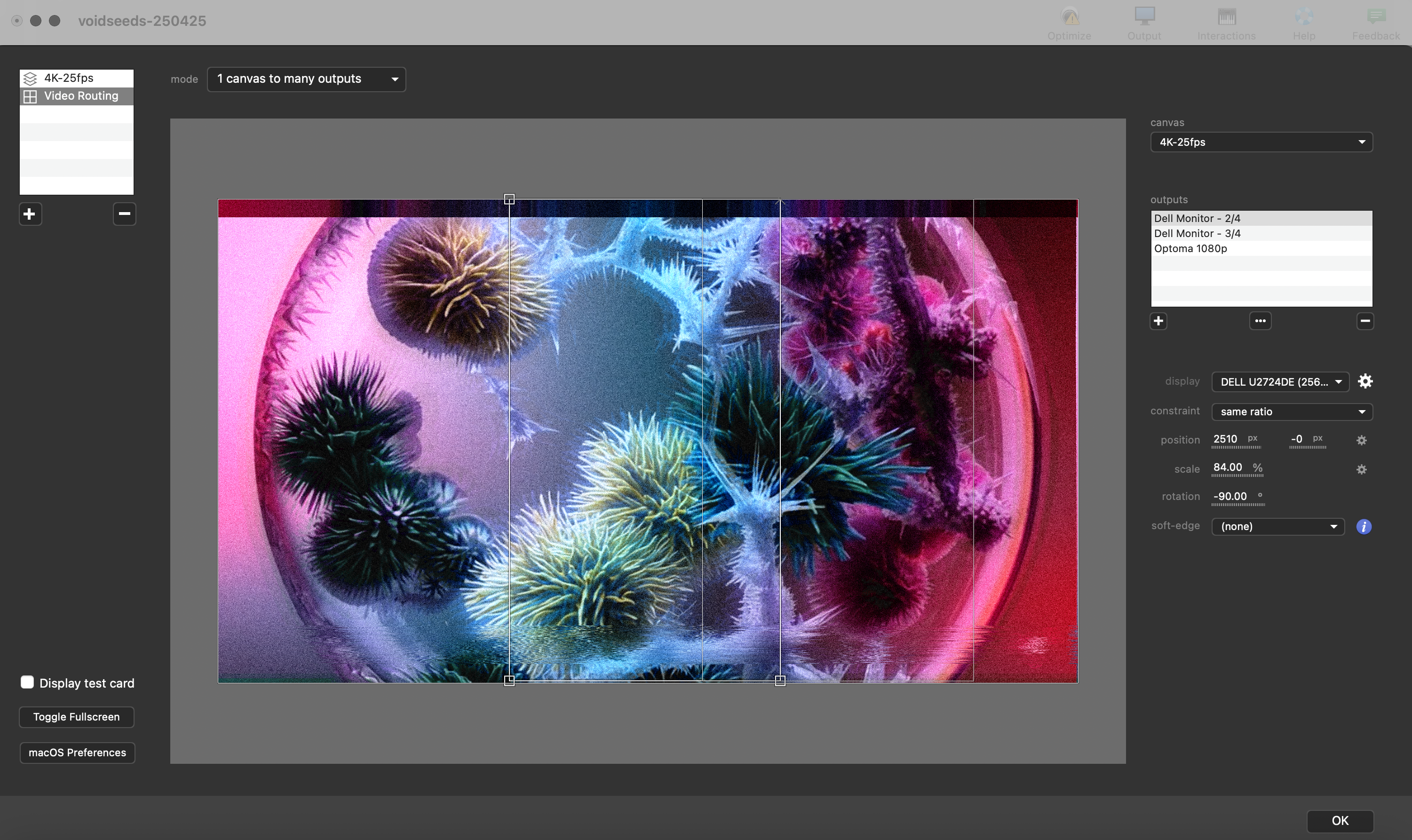Click gear icon next to scale

[x=1361, y=469]
